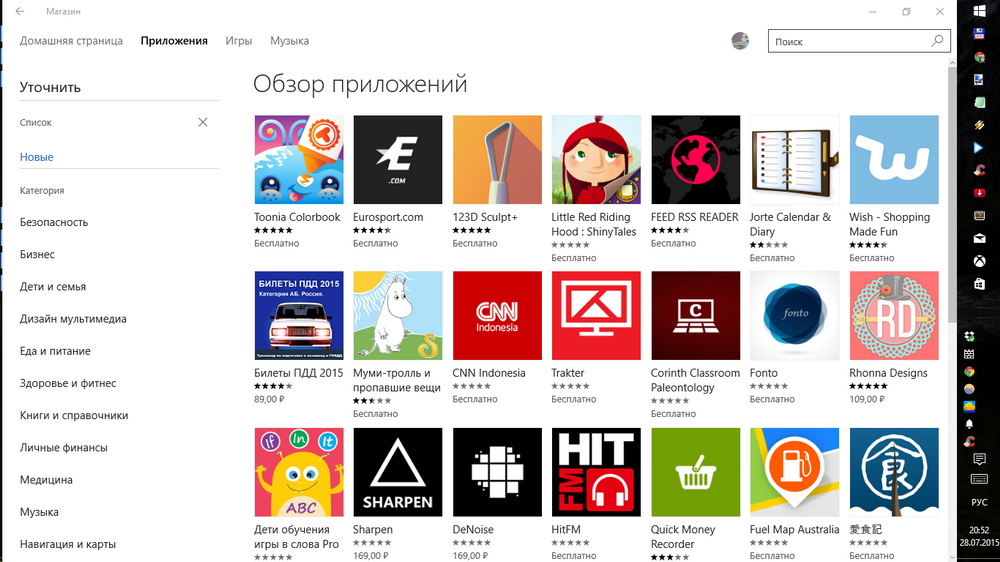Select the 123D Sculpt+ app icon
This screenshot has width=1000, height=562.
pyautogui.click(x=497, y=160)
